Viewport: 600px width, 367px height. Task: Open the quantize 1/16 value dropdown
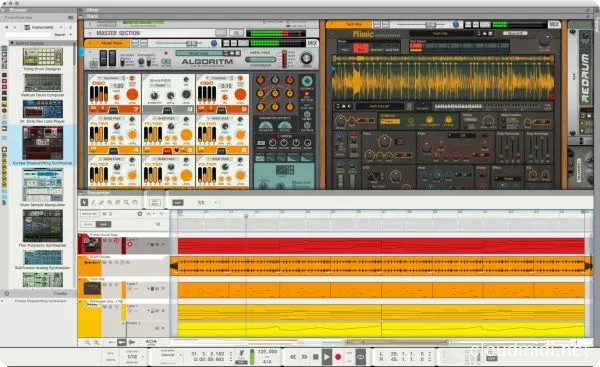pos(135,357)
